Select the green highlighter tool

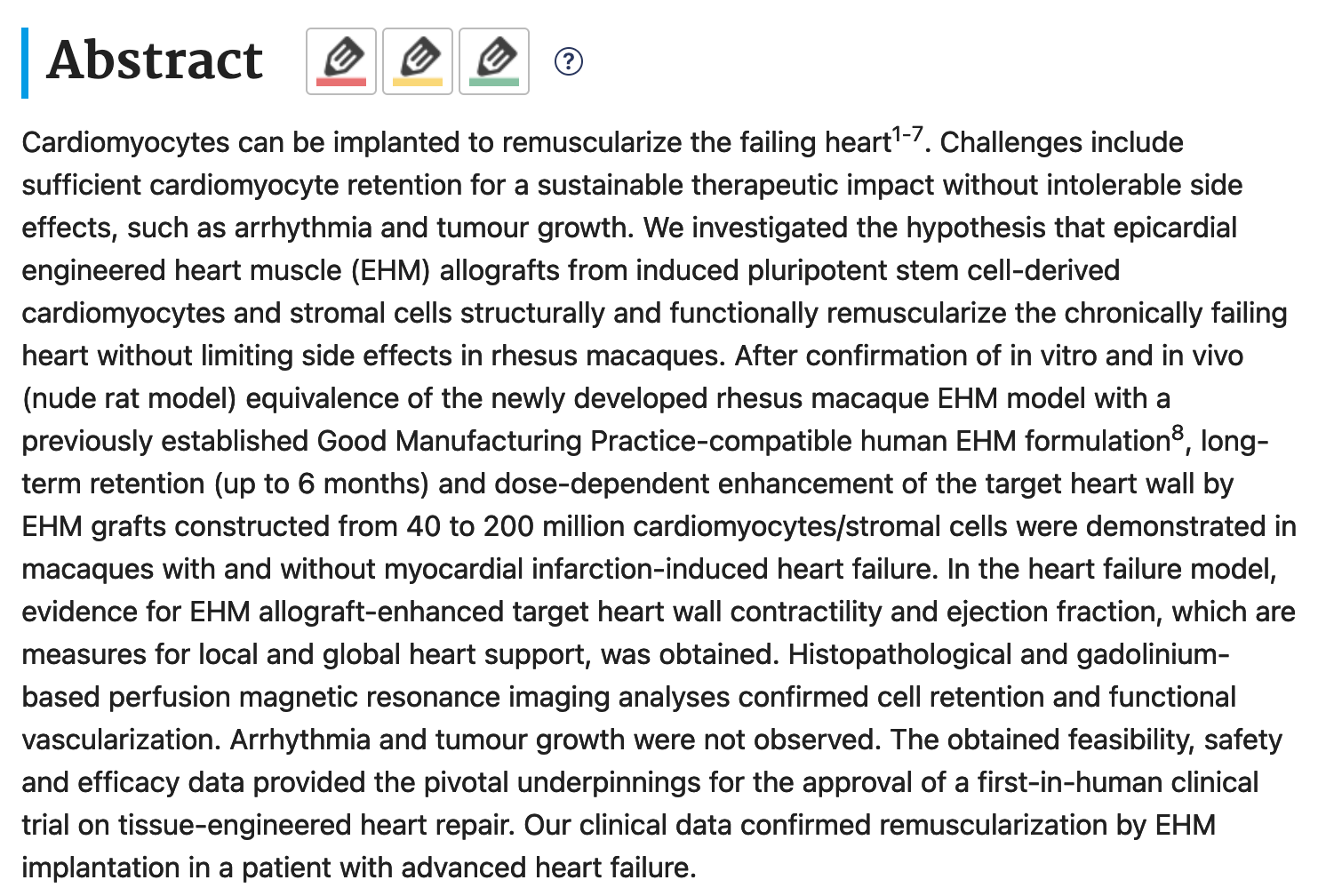pyautogui.click(x=494, y=61)
